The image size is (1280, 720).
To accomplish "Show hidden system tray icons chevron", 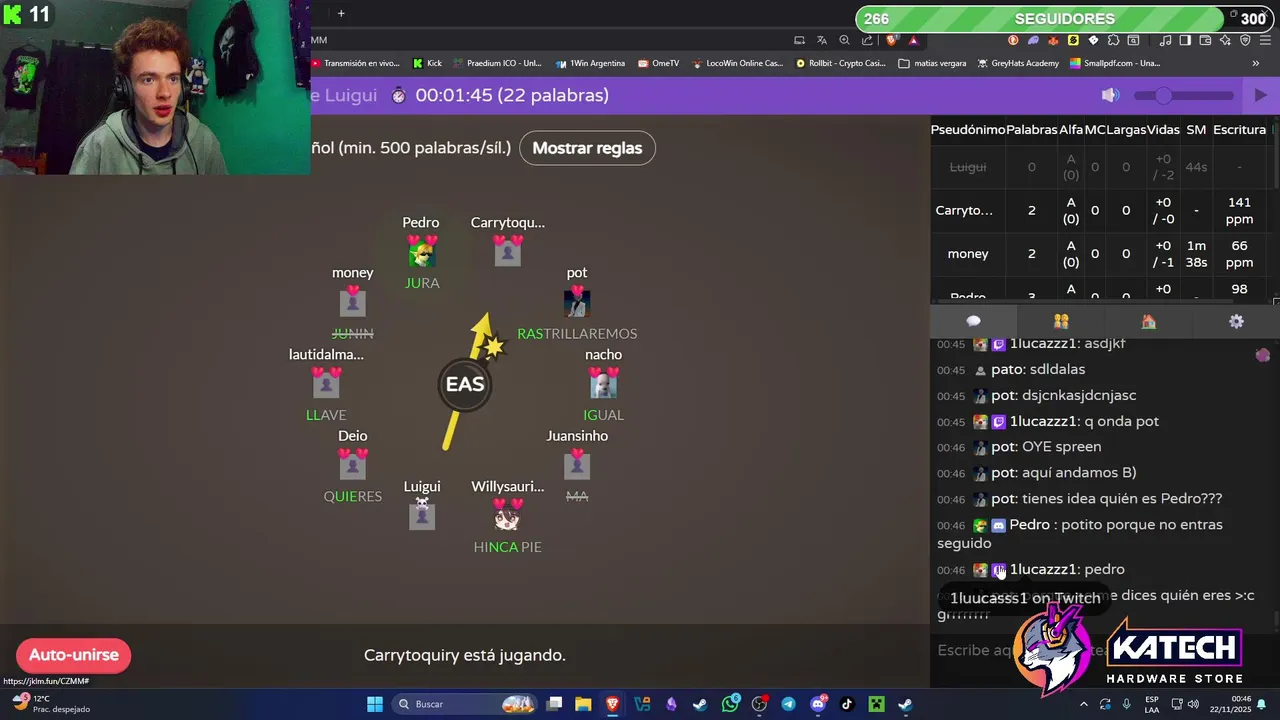I will click(x=1084, y=704).
